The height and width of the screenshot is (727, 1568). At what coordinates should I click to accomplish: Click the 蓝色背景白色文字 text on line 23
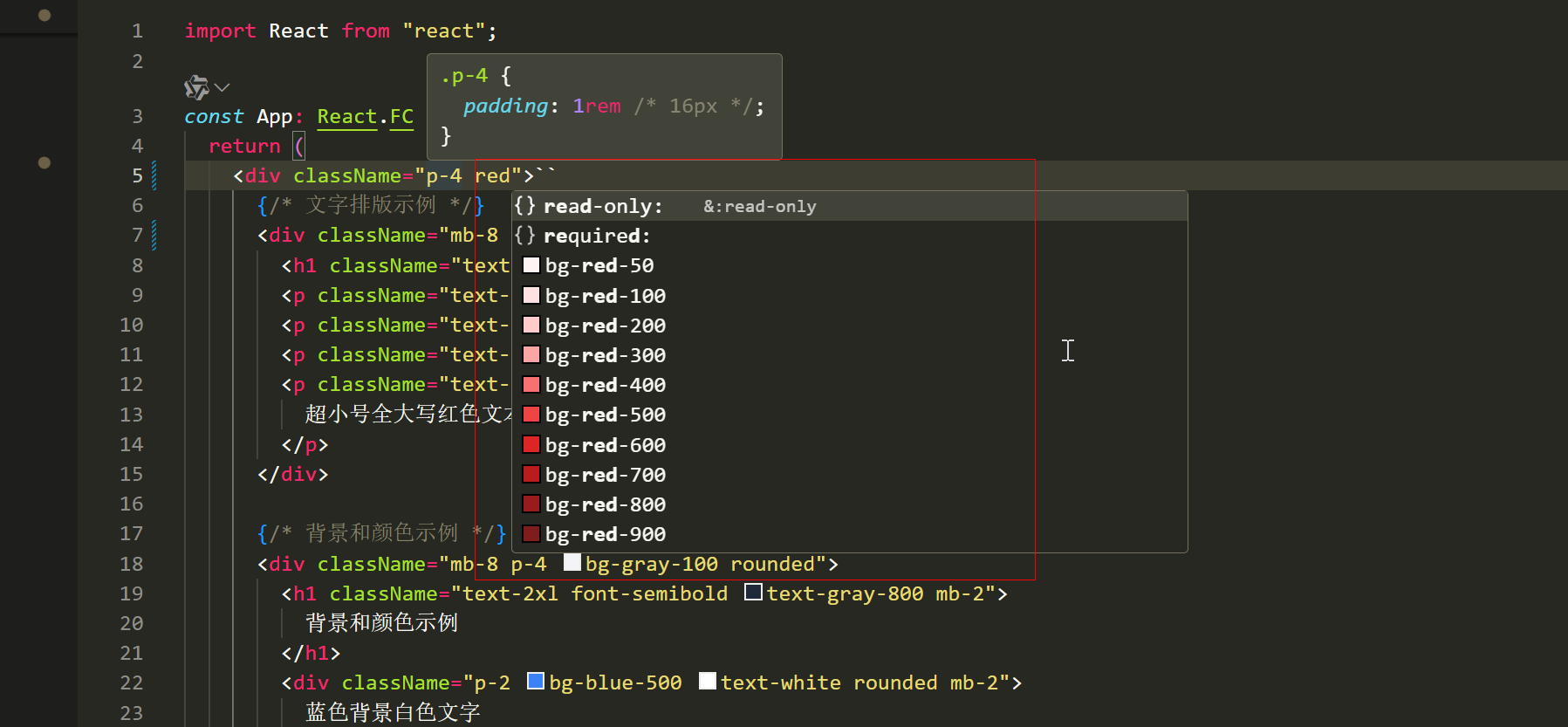click(393, 712)
